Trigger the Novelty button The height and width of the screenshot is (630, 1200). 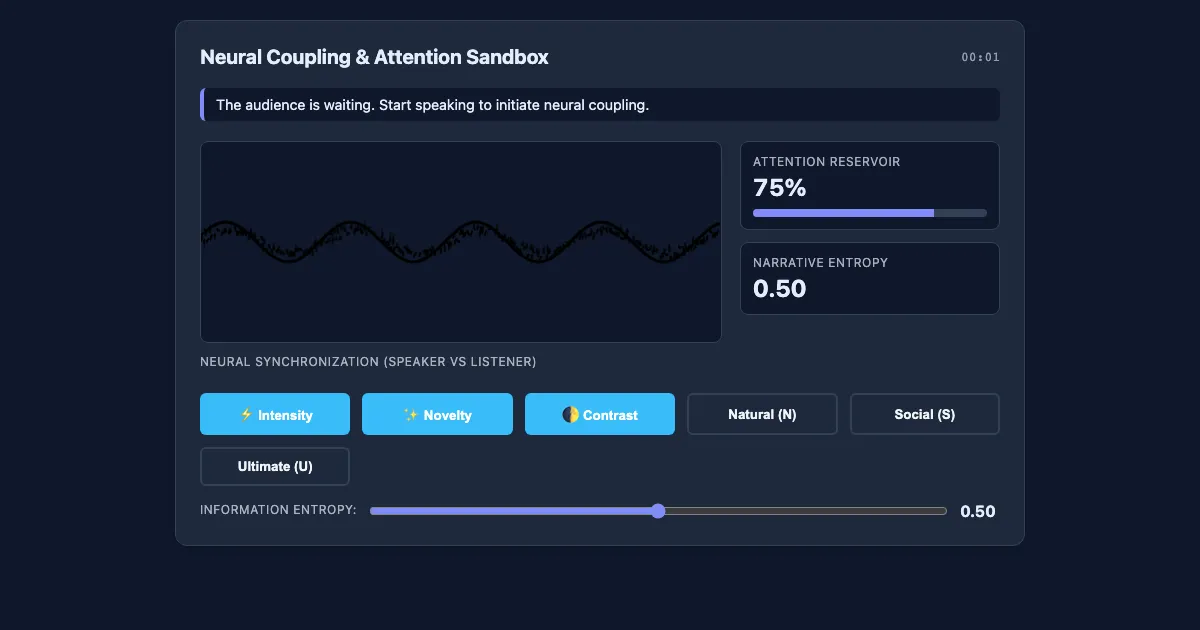coord(437,414)
